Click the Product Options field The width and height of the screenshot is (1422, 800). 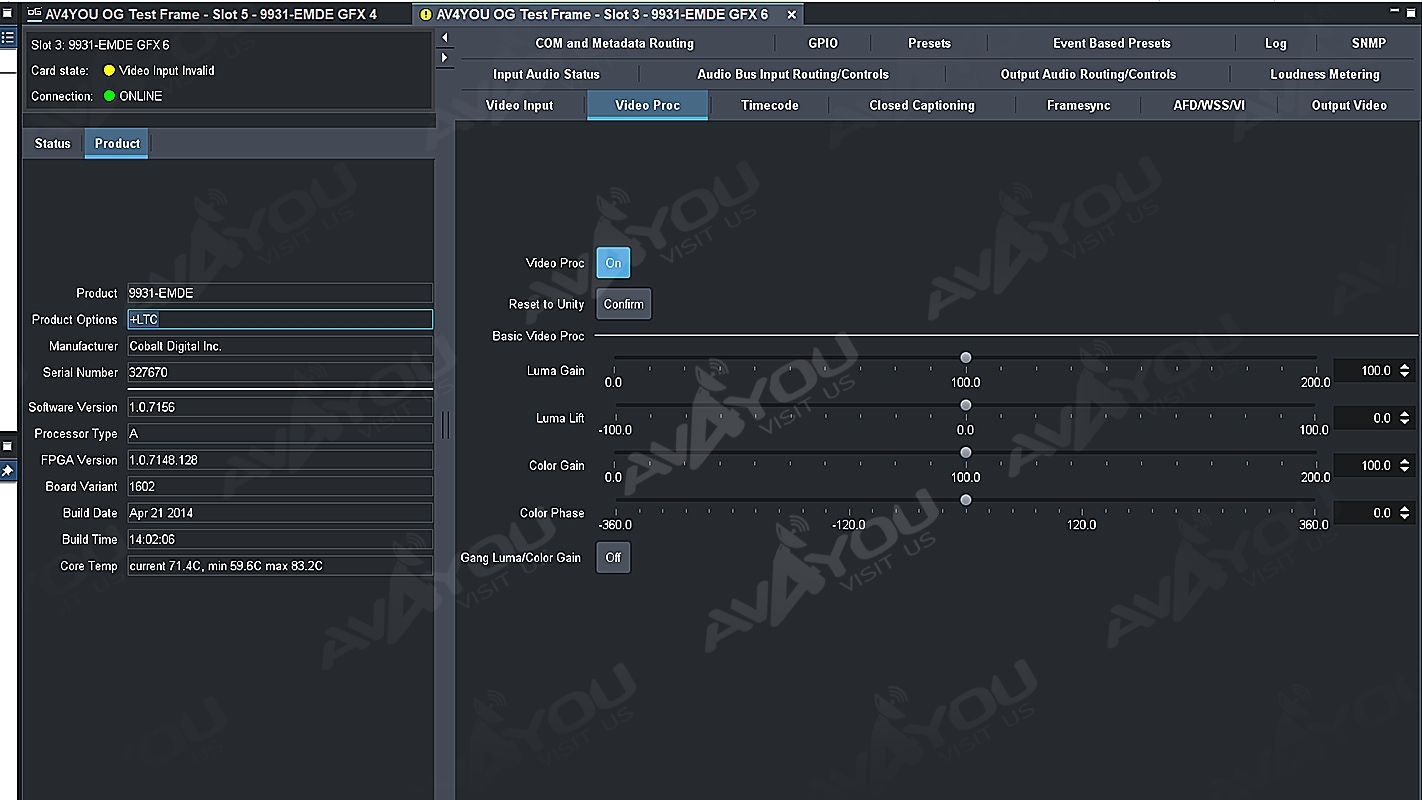tap(280, 319)
